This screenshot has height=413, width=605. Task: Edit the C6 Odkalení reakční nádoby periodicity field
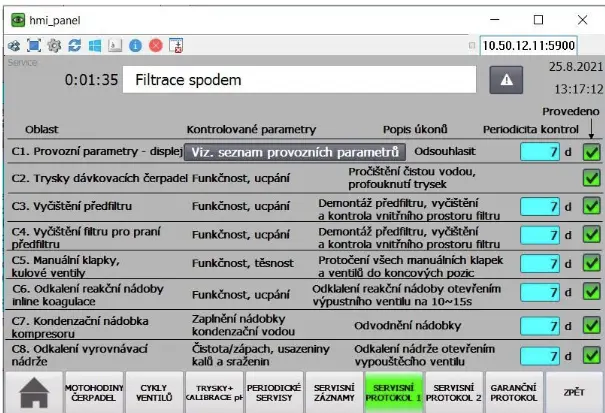540,292
